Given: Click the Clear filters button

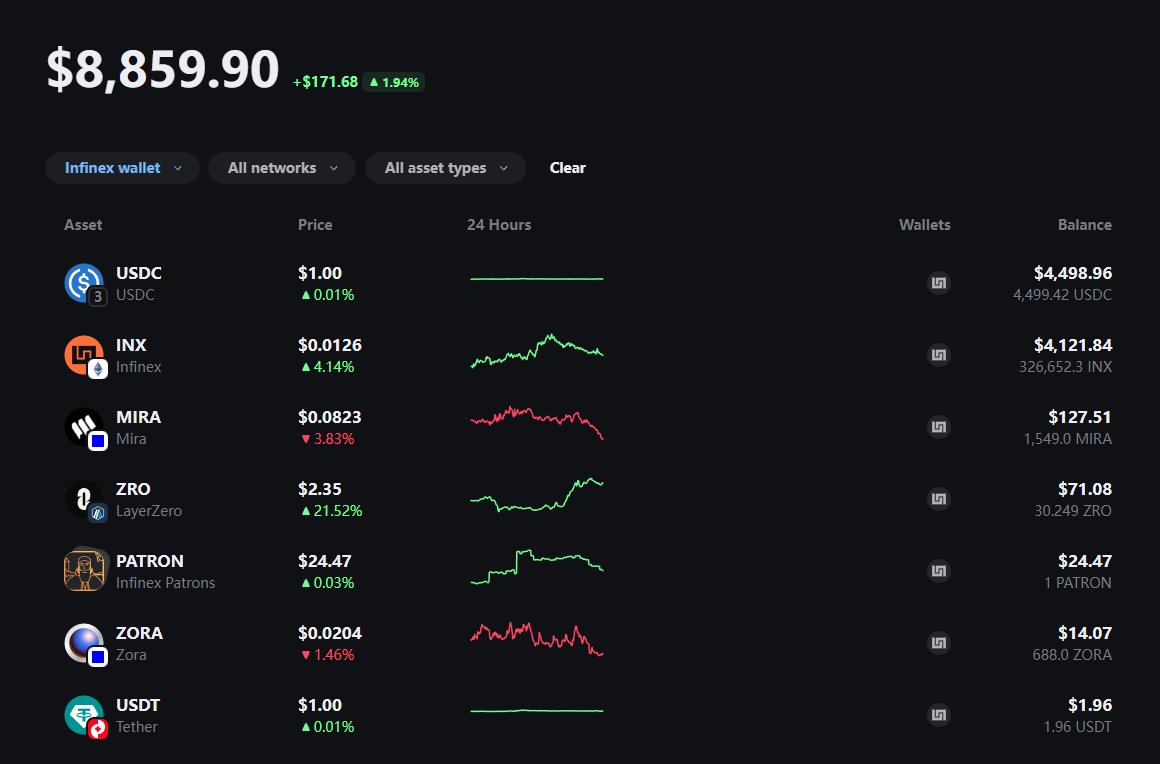Looking at the screenshot, I should point(567,168).
